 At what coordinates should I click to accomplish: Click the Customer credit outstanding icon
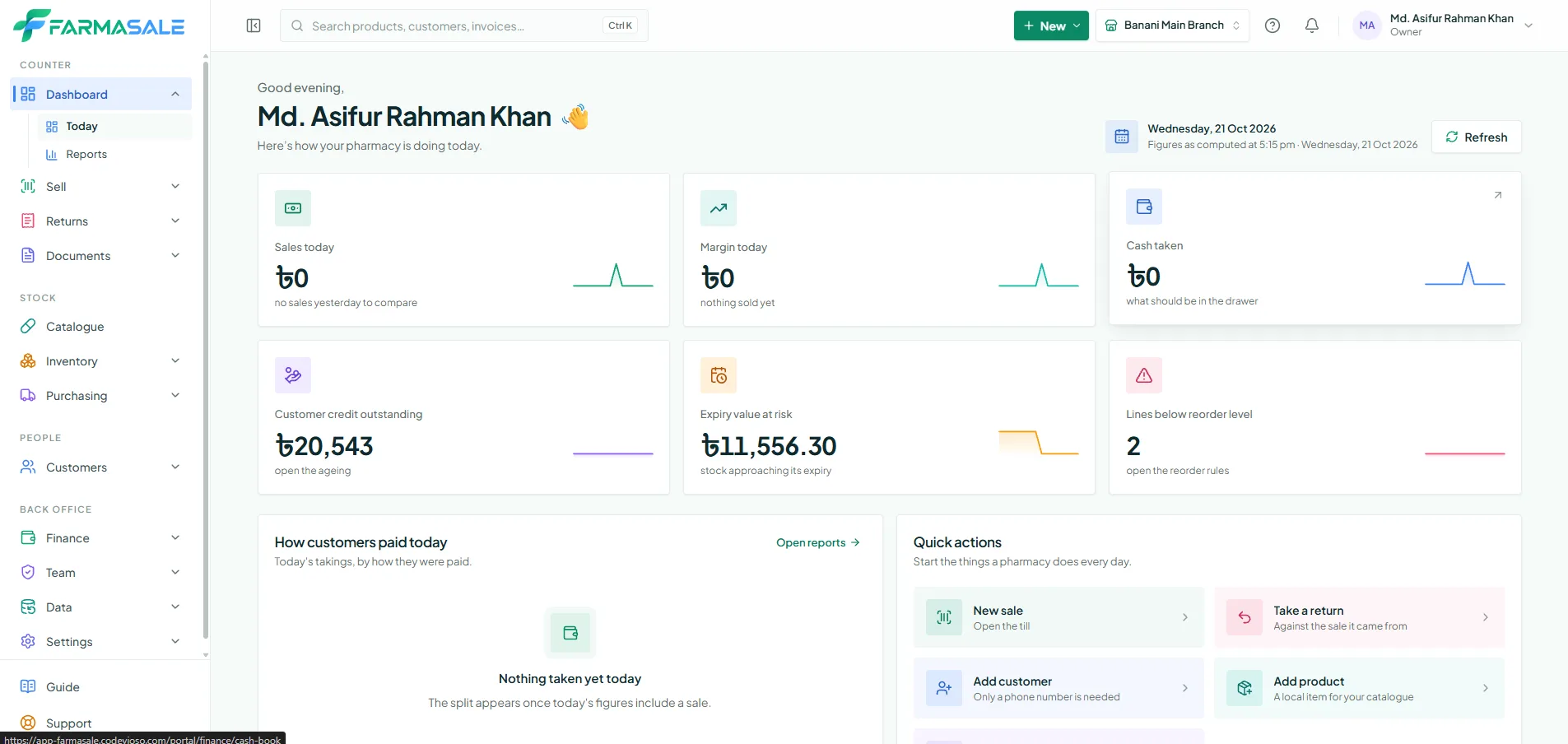point(293,375)
